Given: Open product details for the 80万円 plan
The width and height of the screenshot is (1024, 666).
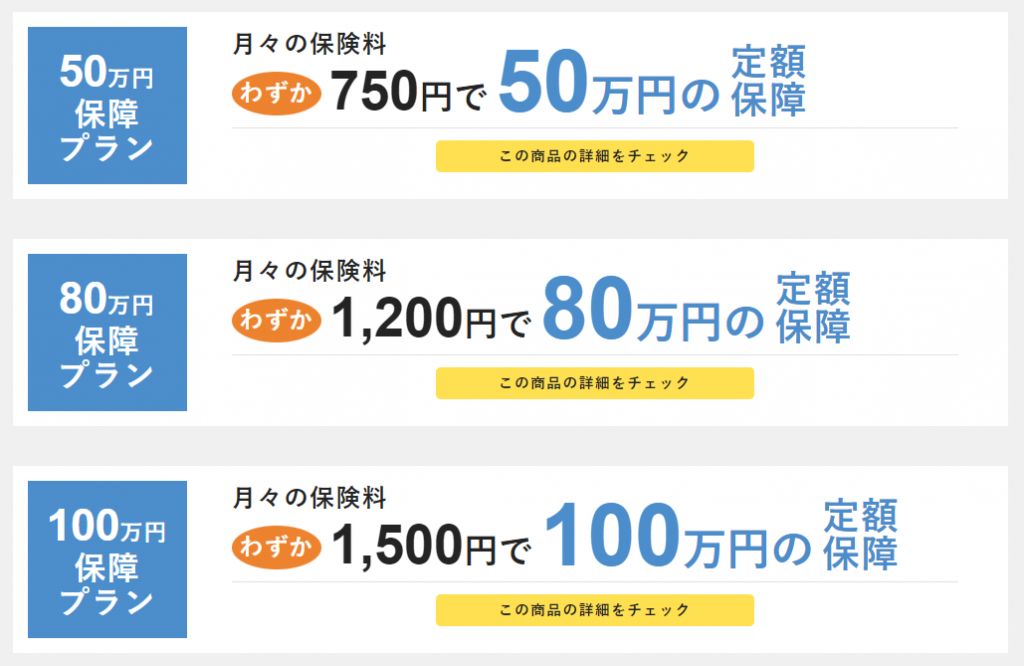Looking at the screenshot, I should [x=594, y=383].
